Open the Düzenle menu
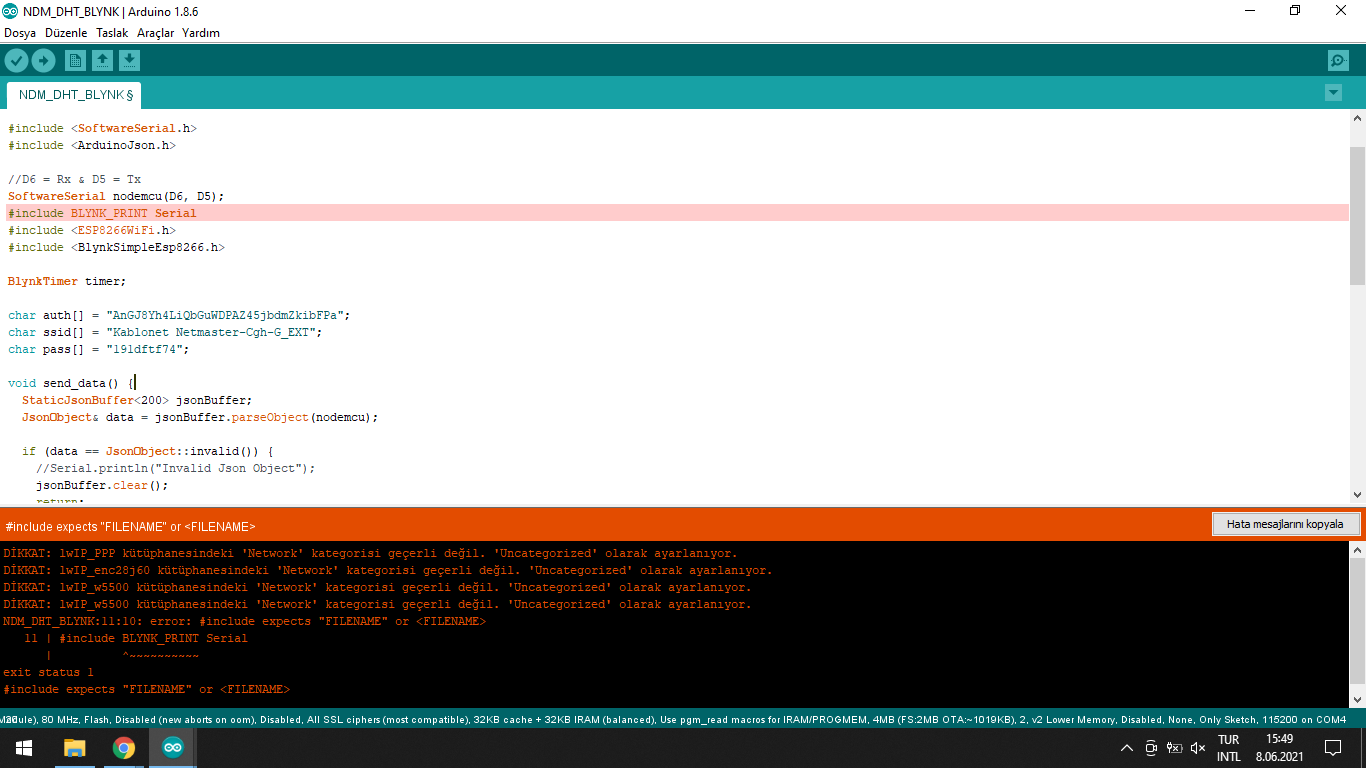1366x768 pixels. tap(66, 33)
